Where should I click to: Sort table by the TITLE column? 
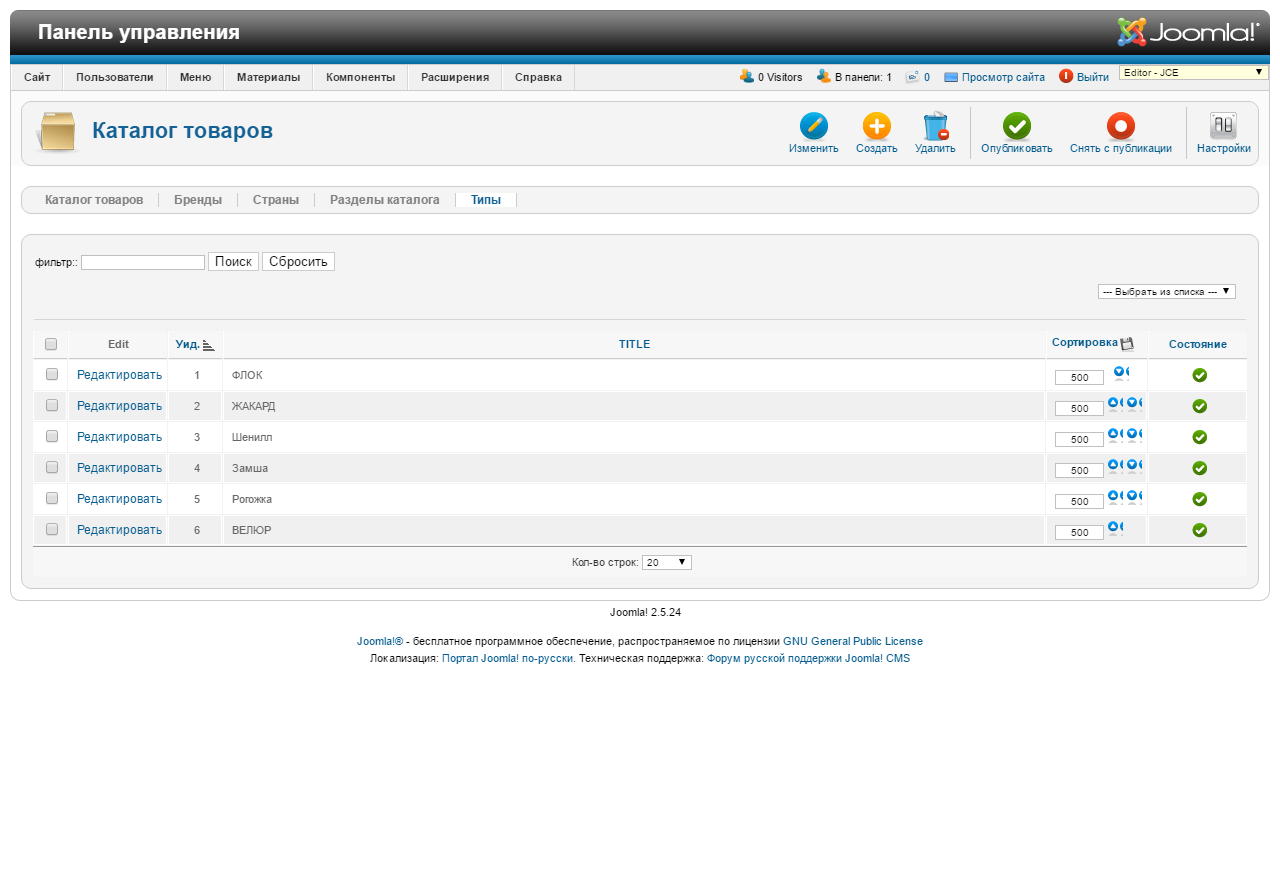634,344
